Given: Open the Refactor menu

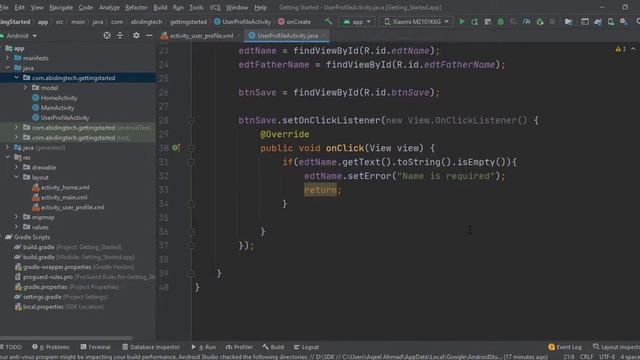Looking at the screenshot, I should click(x=136, y=7).
